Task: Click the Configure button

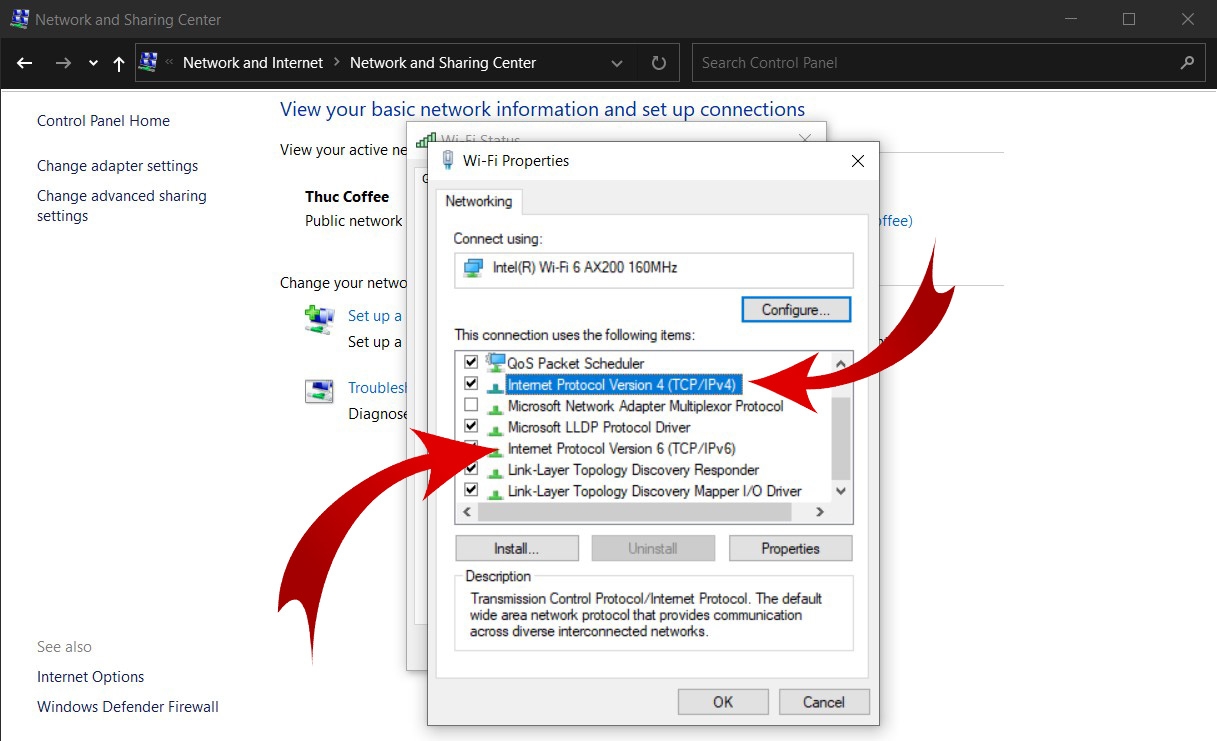Action: [x=796, y=310]
